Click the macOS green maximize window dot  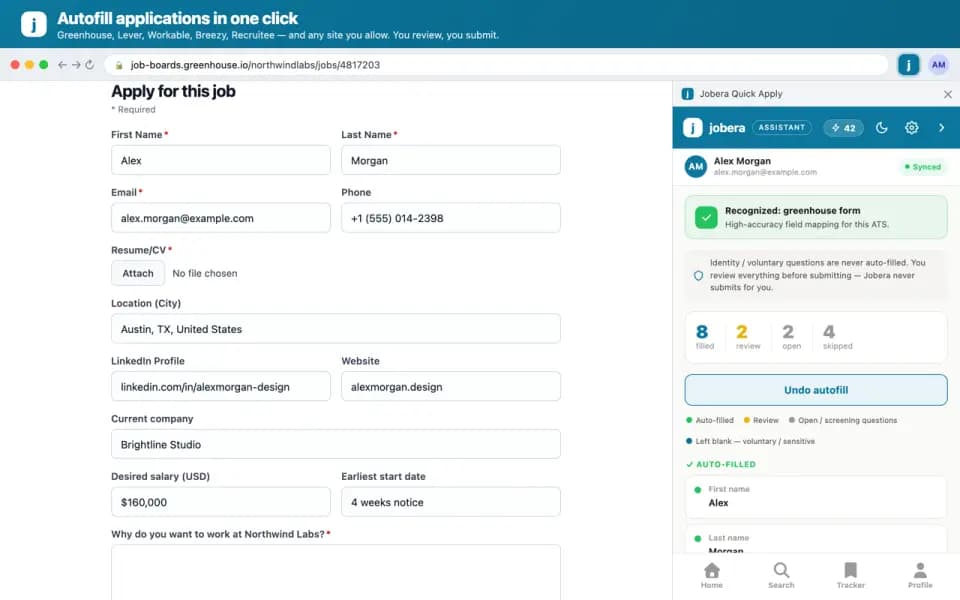pos(43,64)
